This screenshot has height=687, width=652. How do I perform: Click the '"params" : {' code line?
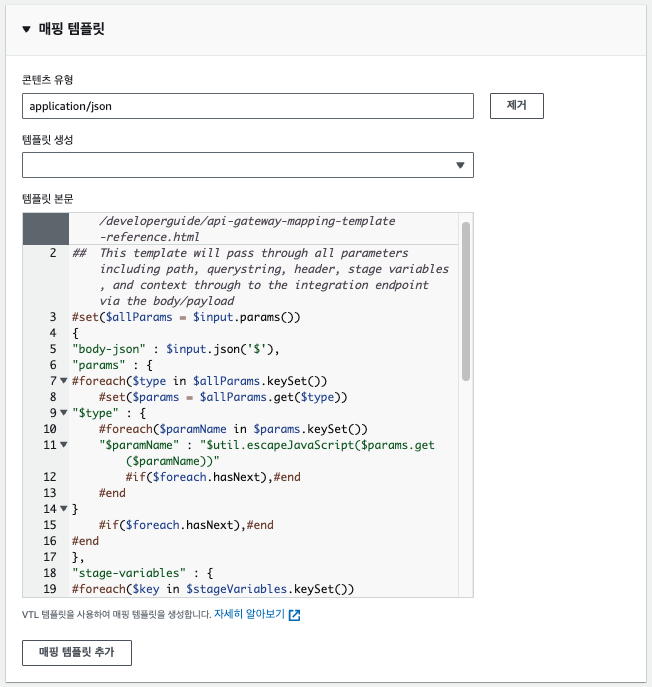[112, 365]
